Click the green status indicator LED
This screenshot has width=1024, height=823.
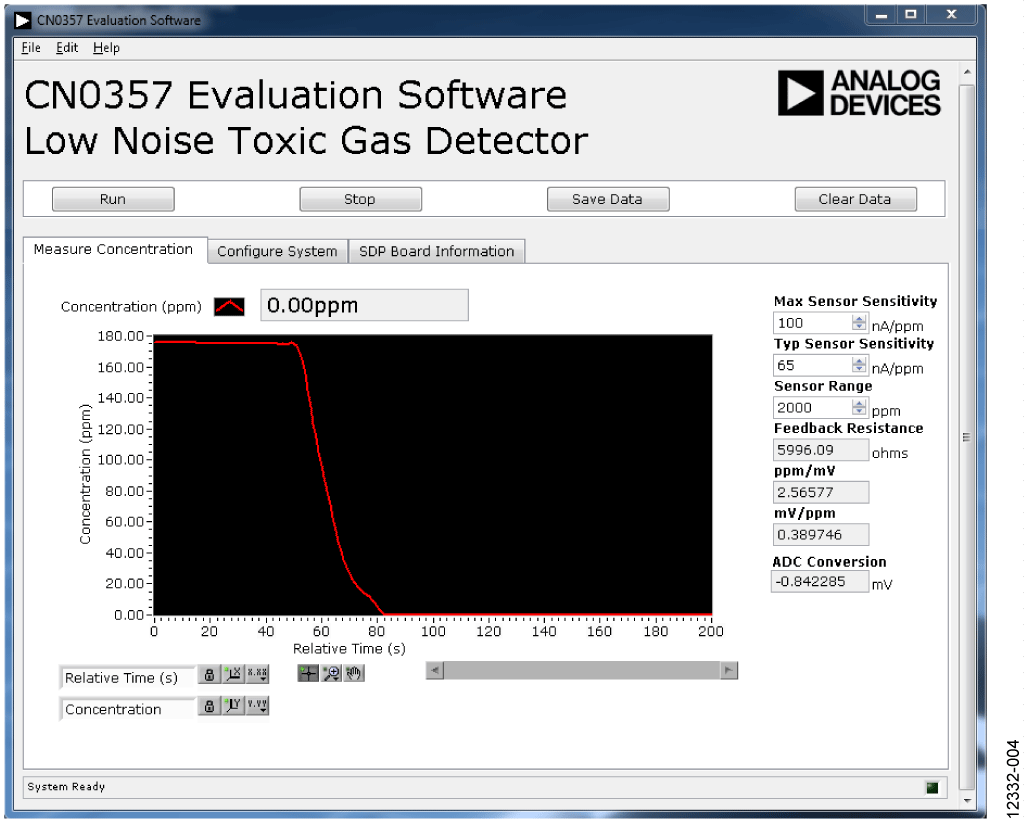pos(932,788)
